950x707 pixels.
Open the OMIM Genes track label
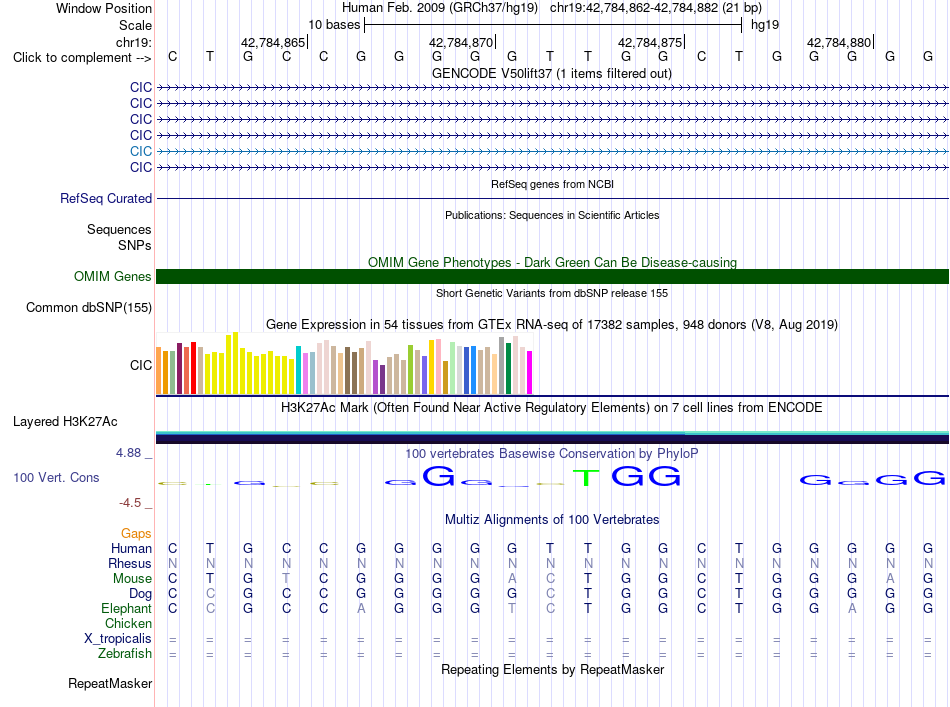tap(113, 276)
